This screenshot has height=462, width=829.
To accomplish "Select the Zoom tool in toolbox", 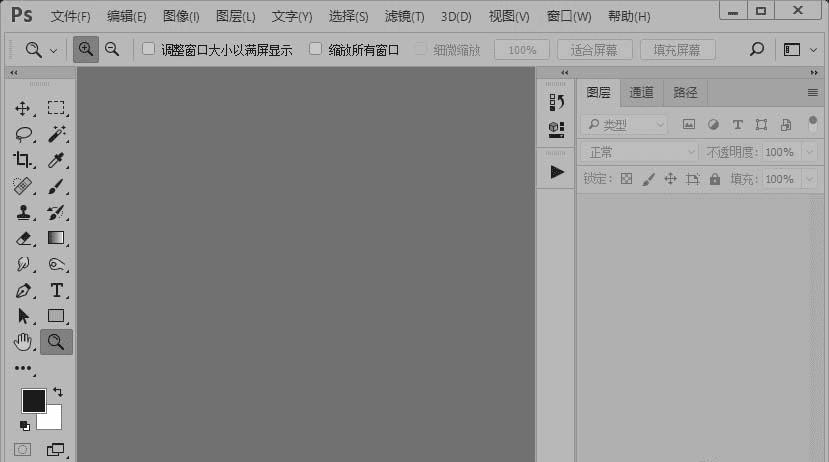I will pyautogui.click(x=56, y=342).
